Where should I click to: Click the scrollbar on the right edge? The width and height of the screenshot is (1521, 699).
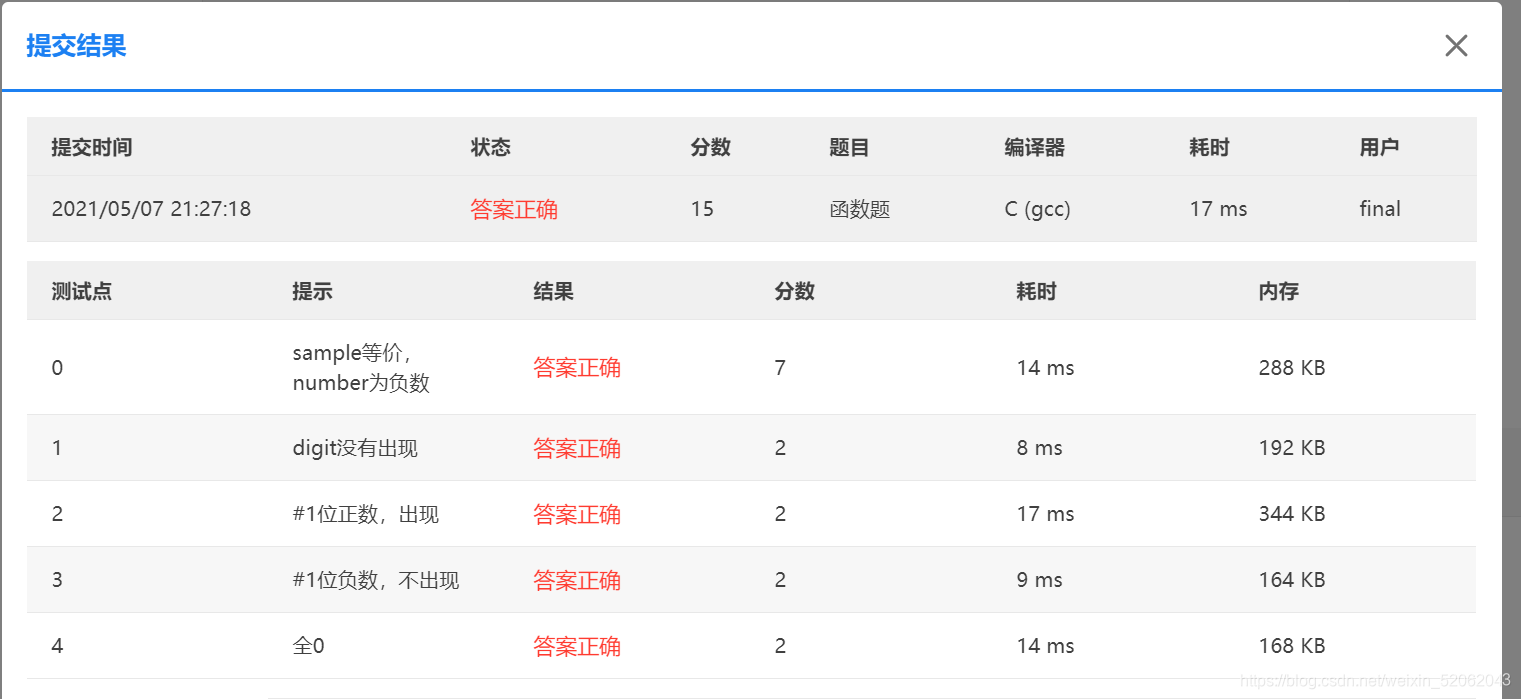point(1512,350)
